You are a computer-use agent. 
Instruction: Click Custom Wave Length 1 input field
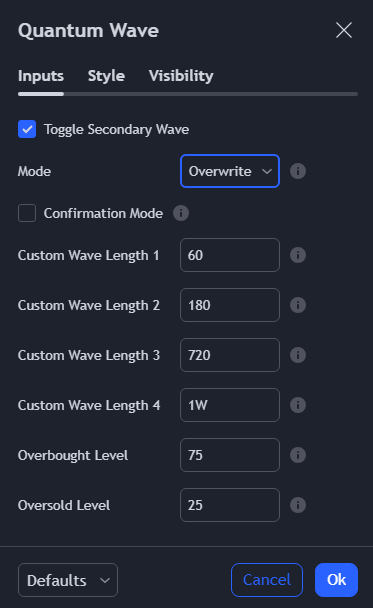click(230, 255)
